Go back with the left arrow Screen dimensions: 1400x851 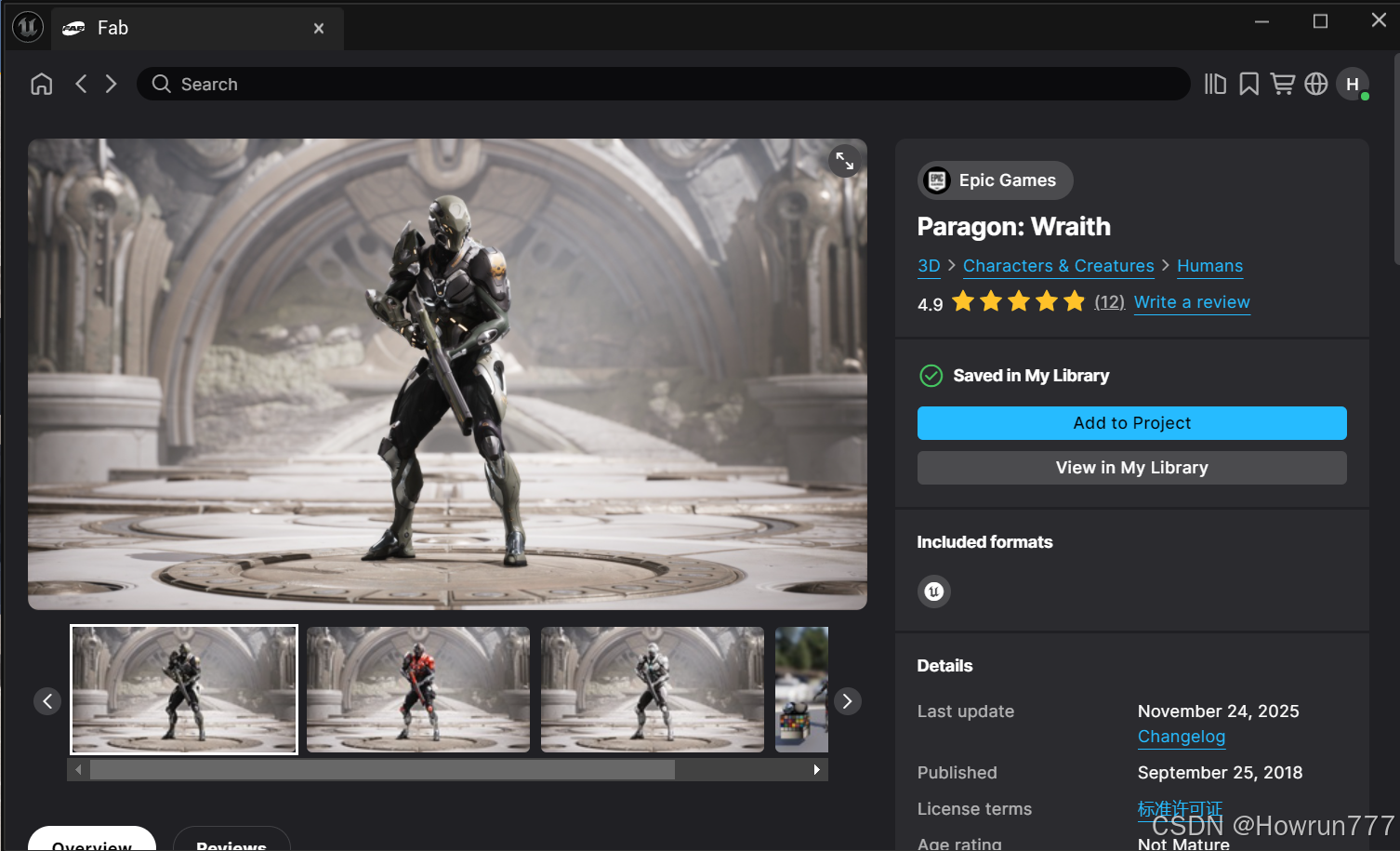[x=81, y=85]
